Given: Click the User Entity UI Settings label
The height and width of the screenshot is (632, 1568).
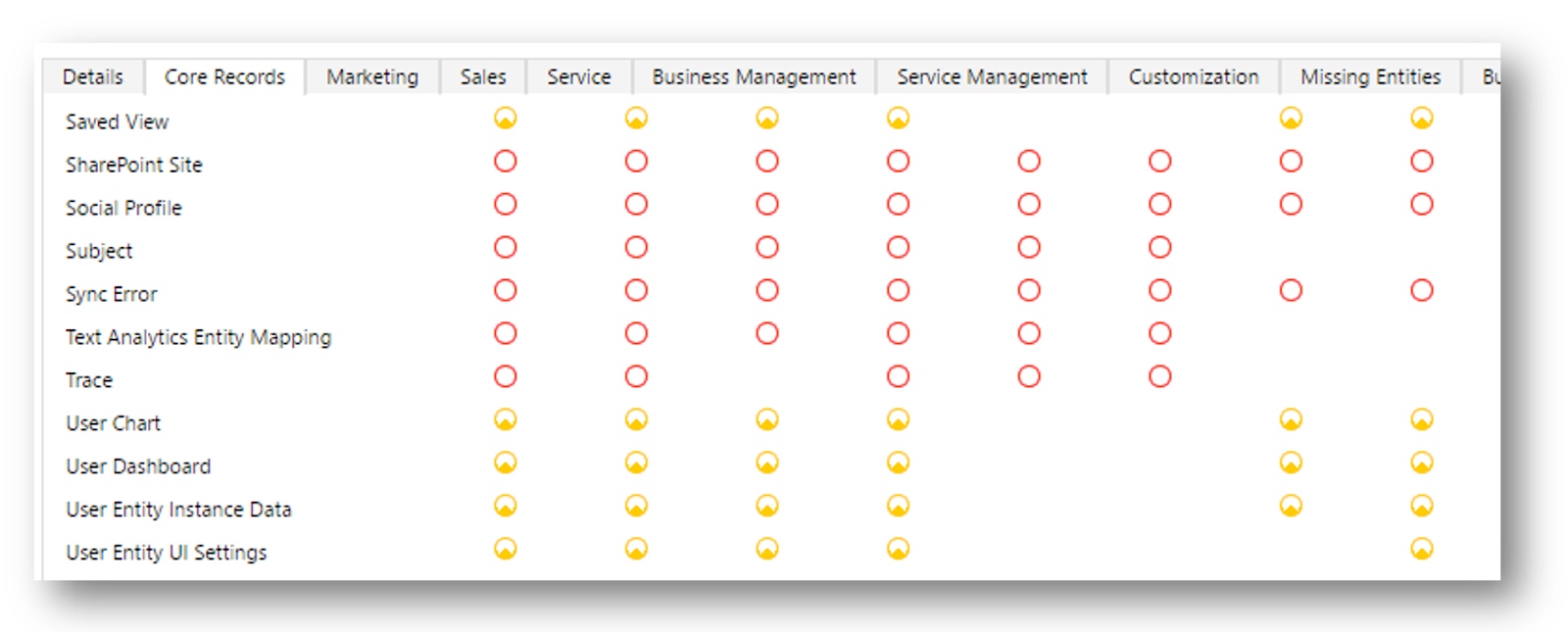Looking at the screenshot, I should [x=166, y=553].
